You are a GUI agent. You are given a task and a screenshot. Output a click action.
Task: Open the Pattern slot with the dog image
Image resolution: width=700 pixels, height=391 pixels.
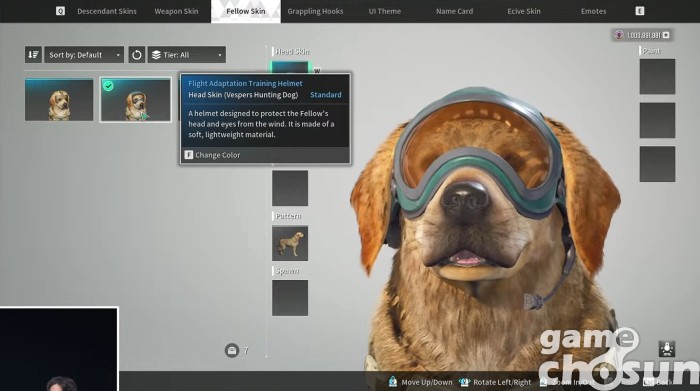(290, 243)
